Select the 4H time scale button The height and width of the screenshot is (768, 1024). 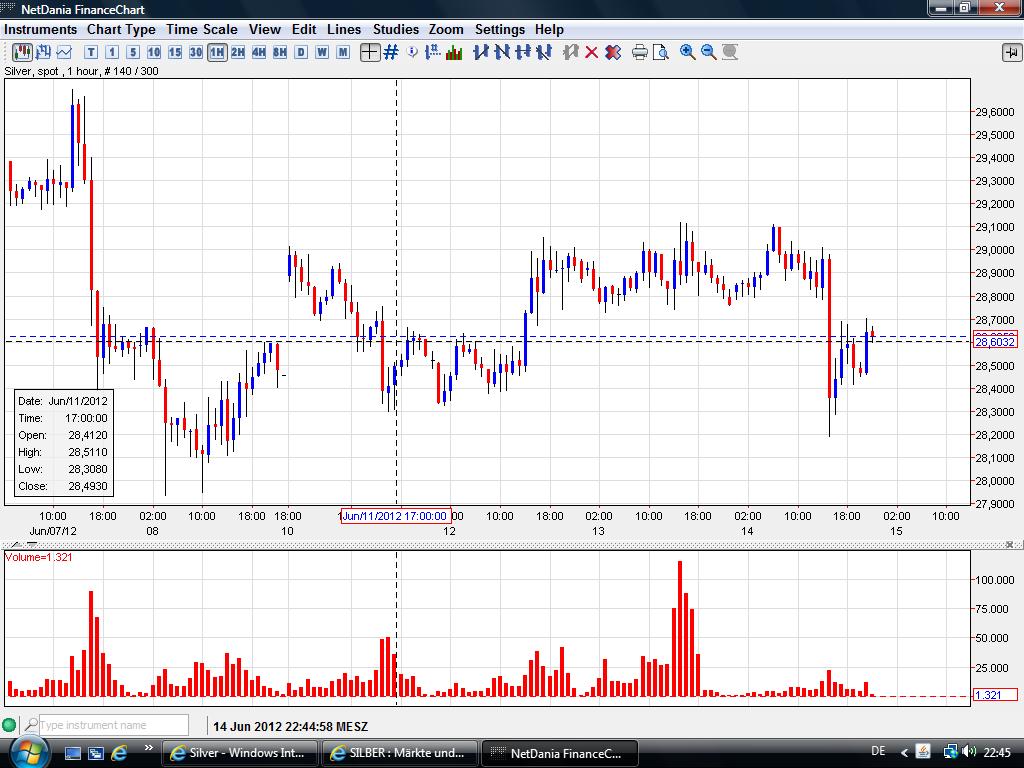tap(259, 52)
